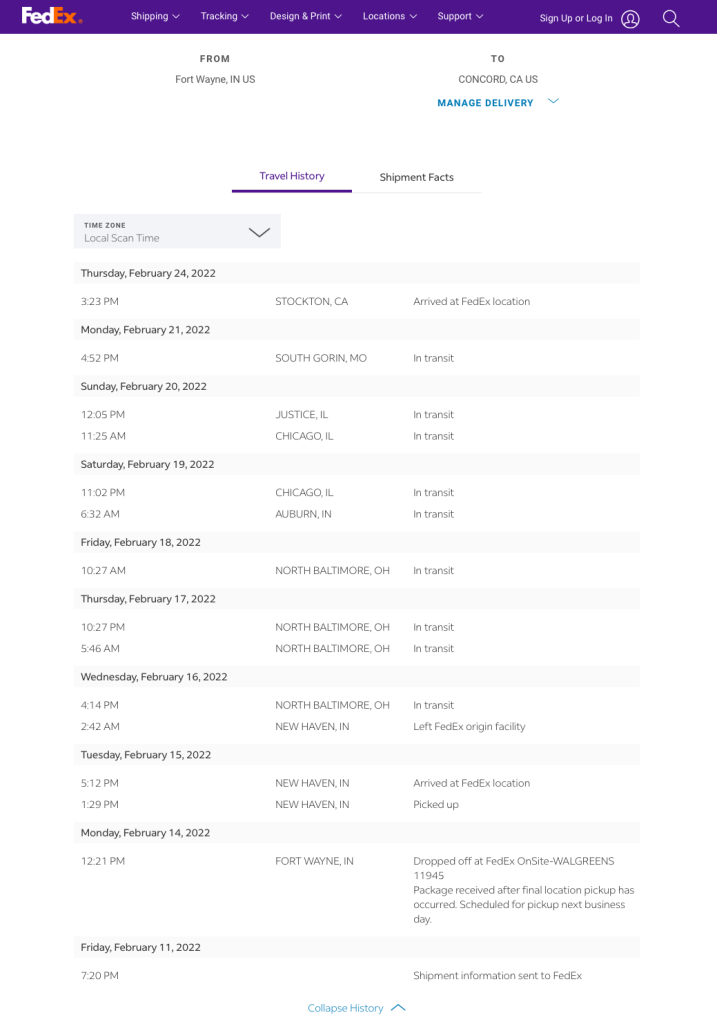This screenshot has width=717, height=1024.
Task: Click the chevron beside Support
Action: 480,17
